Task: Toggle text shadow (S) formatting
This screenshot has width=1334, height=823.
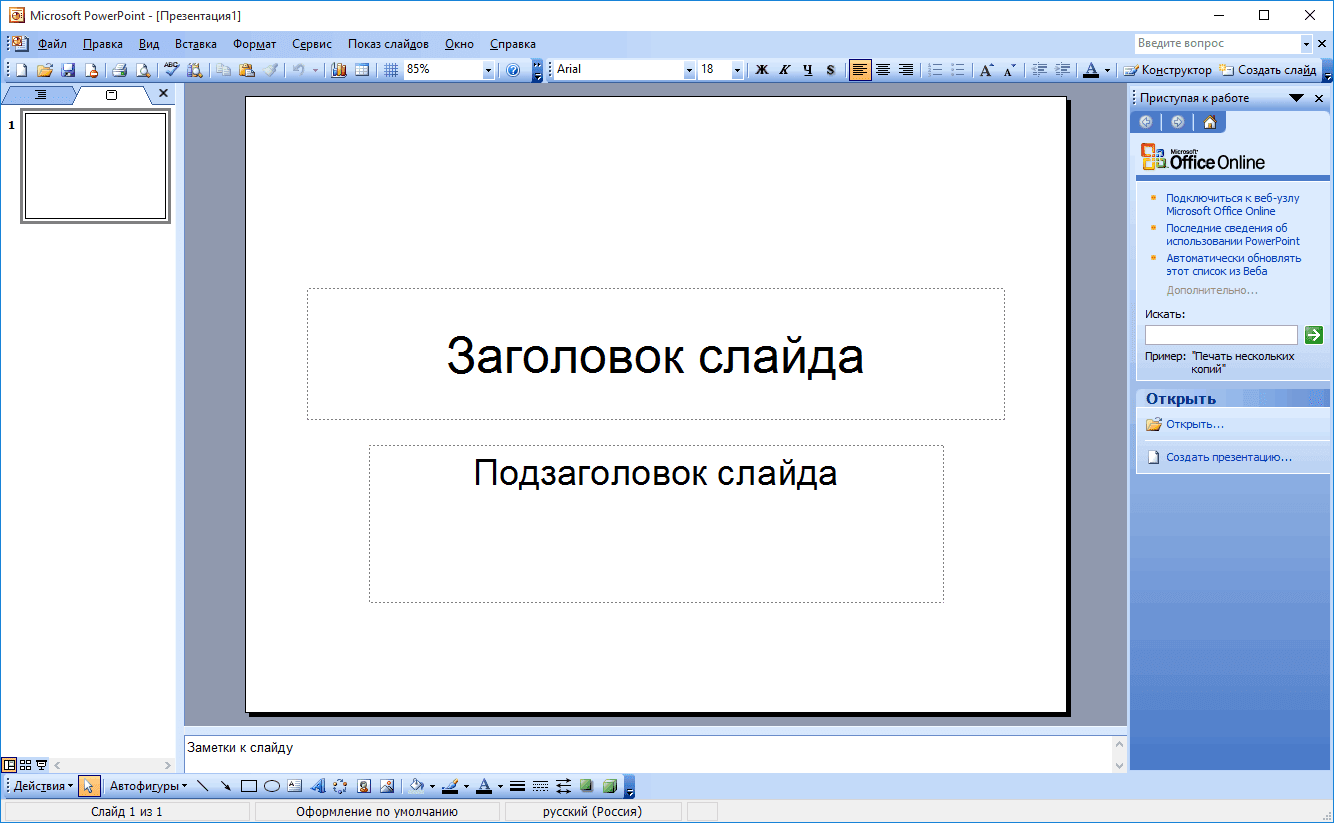Action: 830,70
